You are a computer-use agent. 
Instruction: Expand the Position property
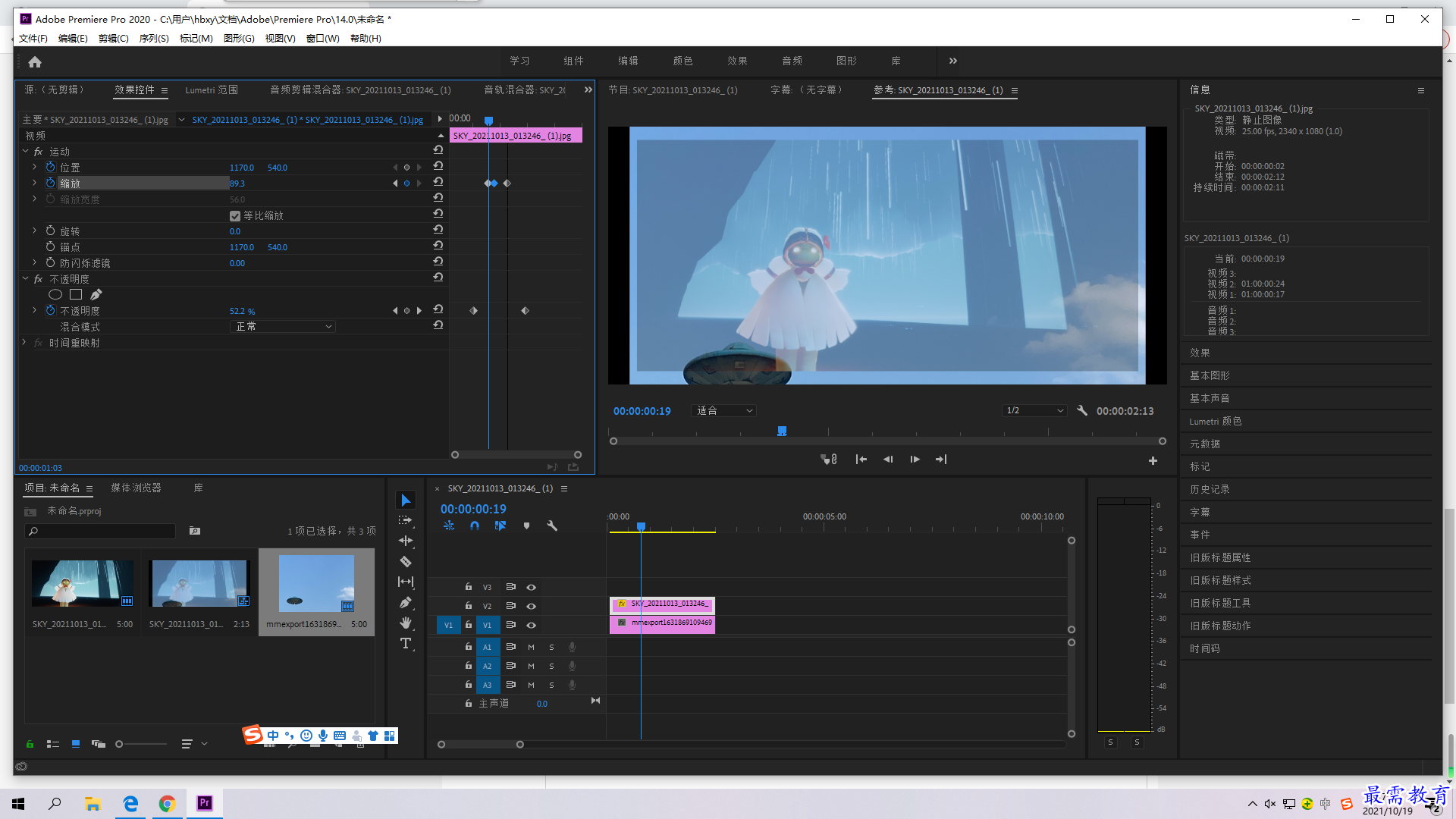pos(34,167)
